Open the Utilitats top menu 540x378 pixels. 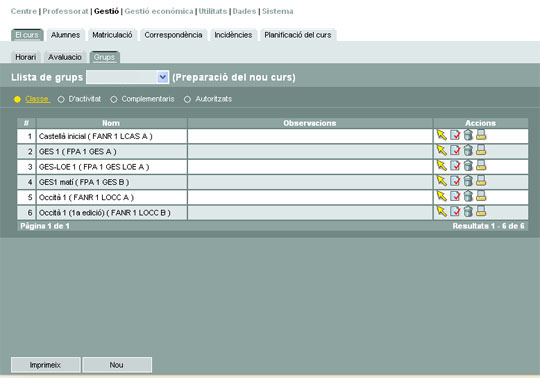pyautogui.click(x=213, y=11)
